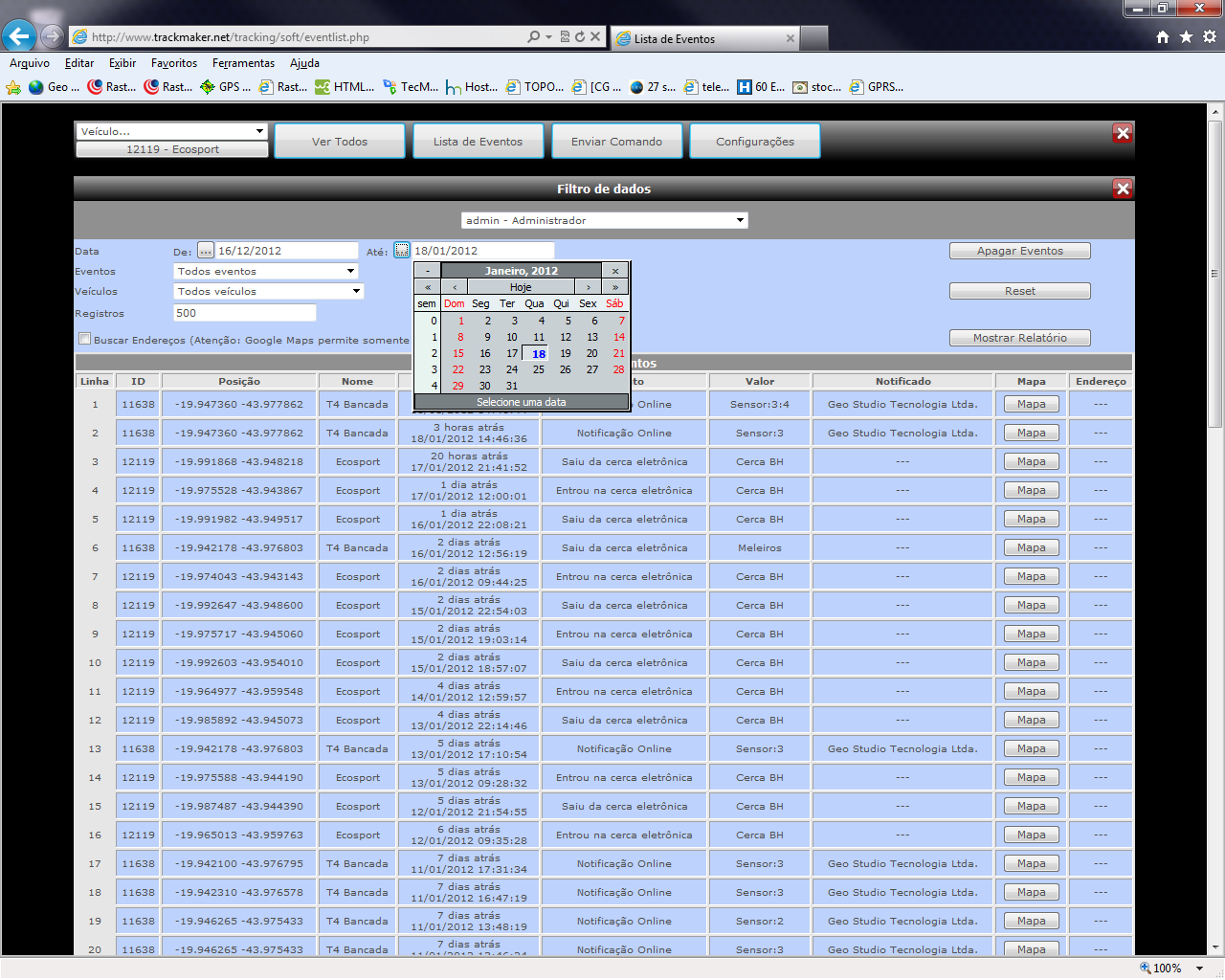
Task: Open the 'Todos eventos' dropdown
Action: click(x=266, y=271)
